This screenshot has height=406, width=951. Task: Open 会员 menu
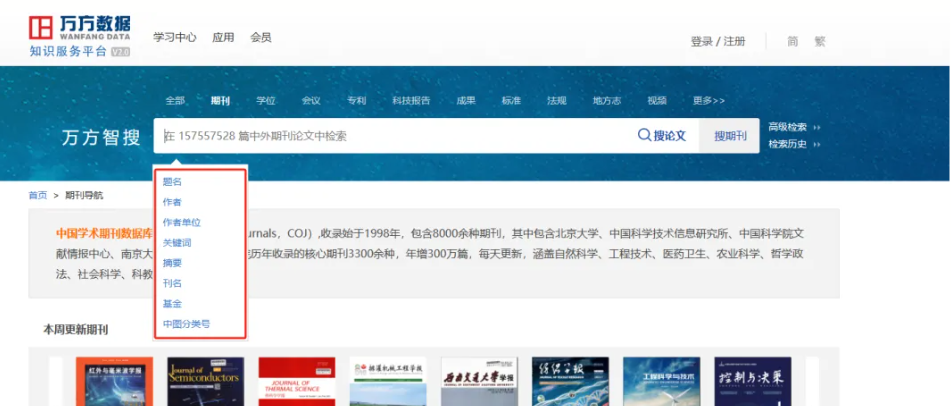pos(261,38)
